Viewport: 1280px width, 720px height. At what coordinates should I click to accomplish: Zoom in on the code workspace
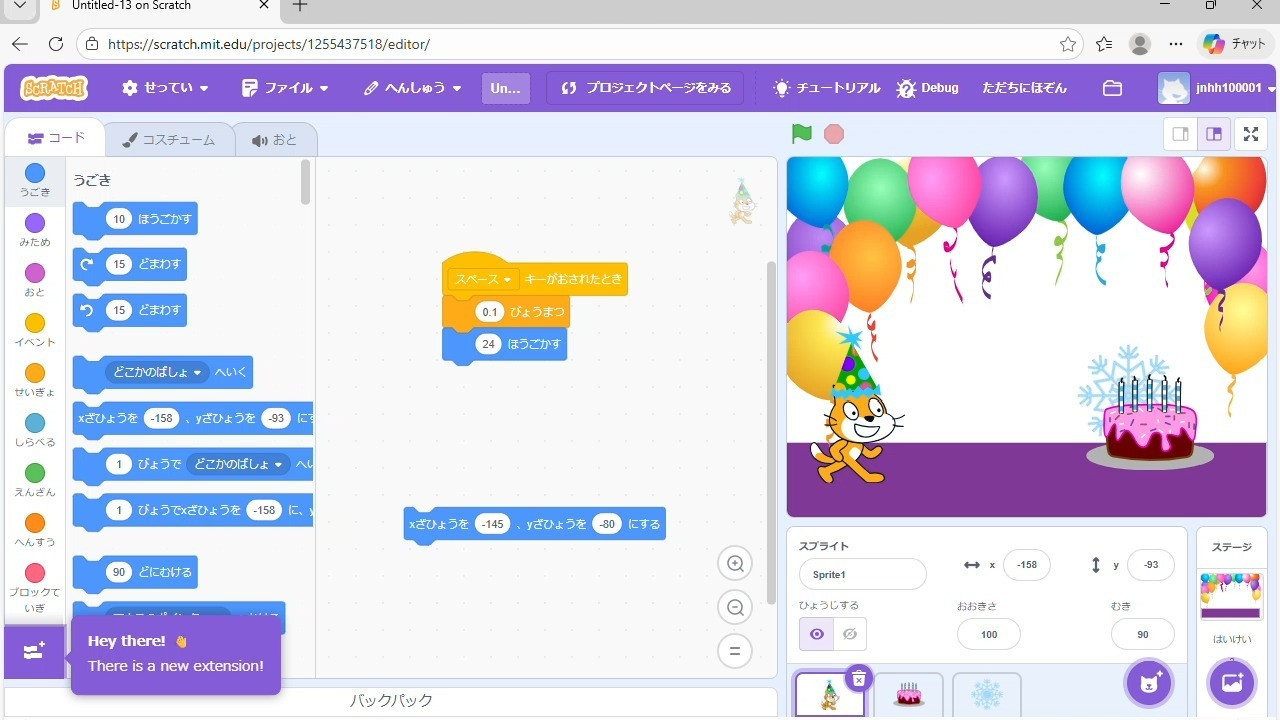pos(735,564)
